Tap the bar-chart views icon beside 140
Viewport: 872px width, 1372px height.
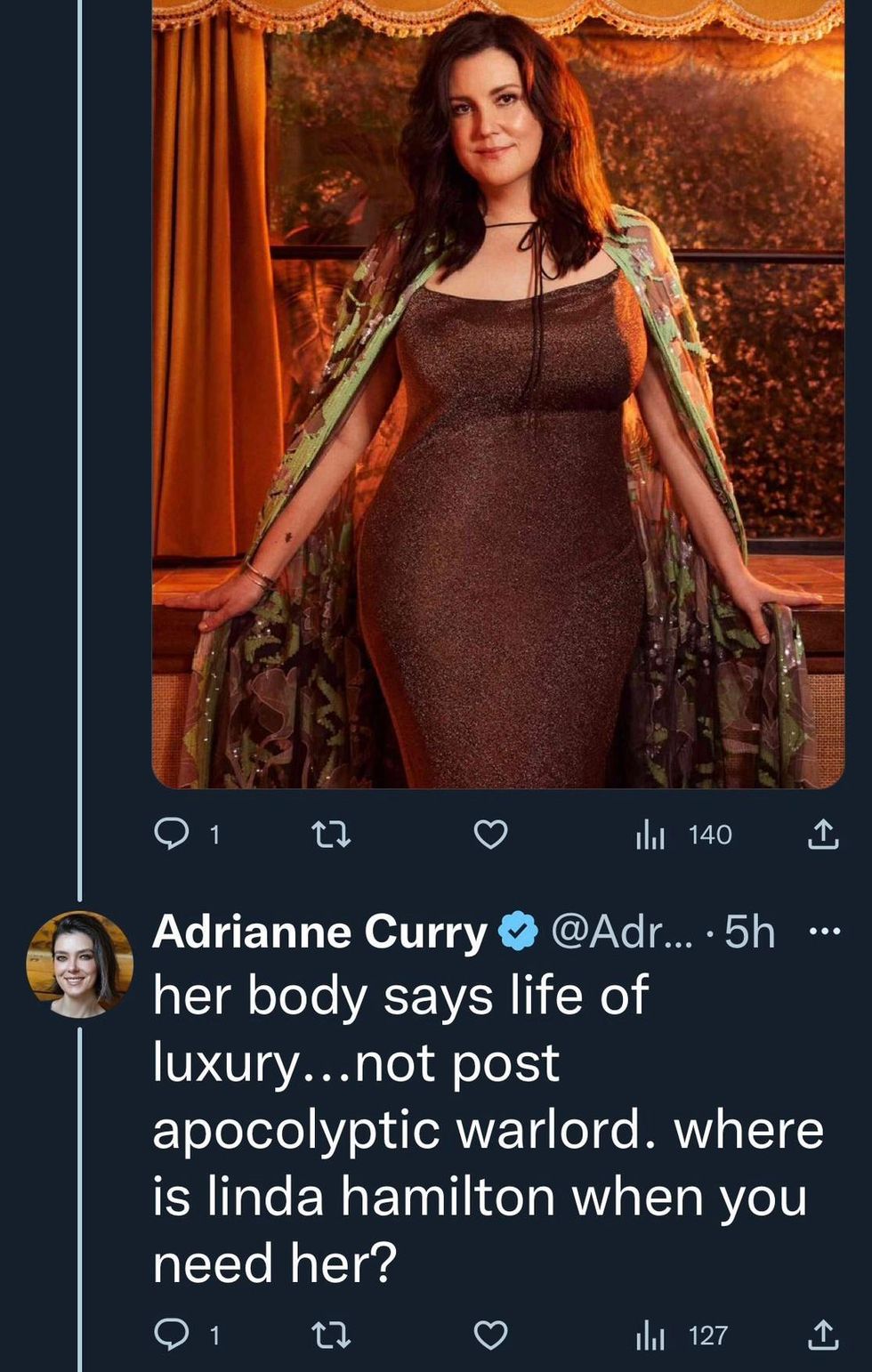[650, 835]
